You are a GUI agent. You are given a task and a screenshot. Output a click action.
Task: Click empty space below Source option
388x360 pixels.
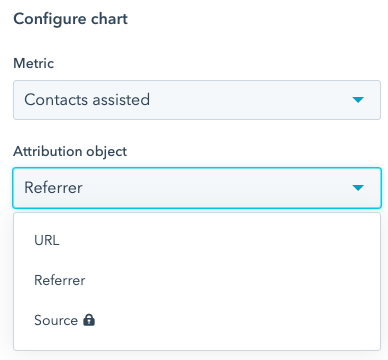(x=197, y=345)
